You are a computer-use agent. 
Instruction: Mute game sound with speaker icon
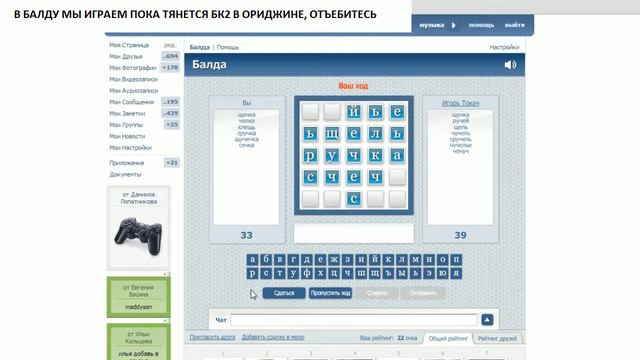coord(510,64)
